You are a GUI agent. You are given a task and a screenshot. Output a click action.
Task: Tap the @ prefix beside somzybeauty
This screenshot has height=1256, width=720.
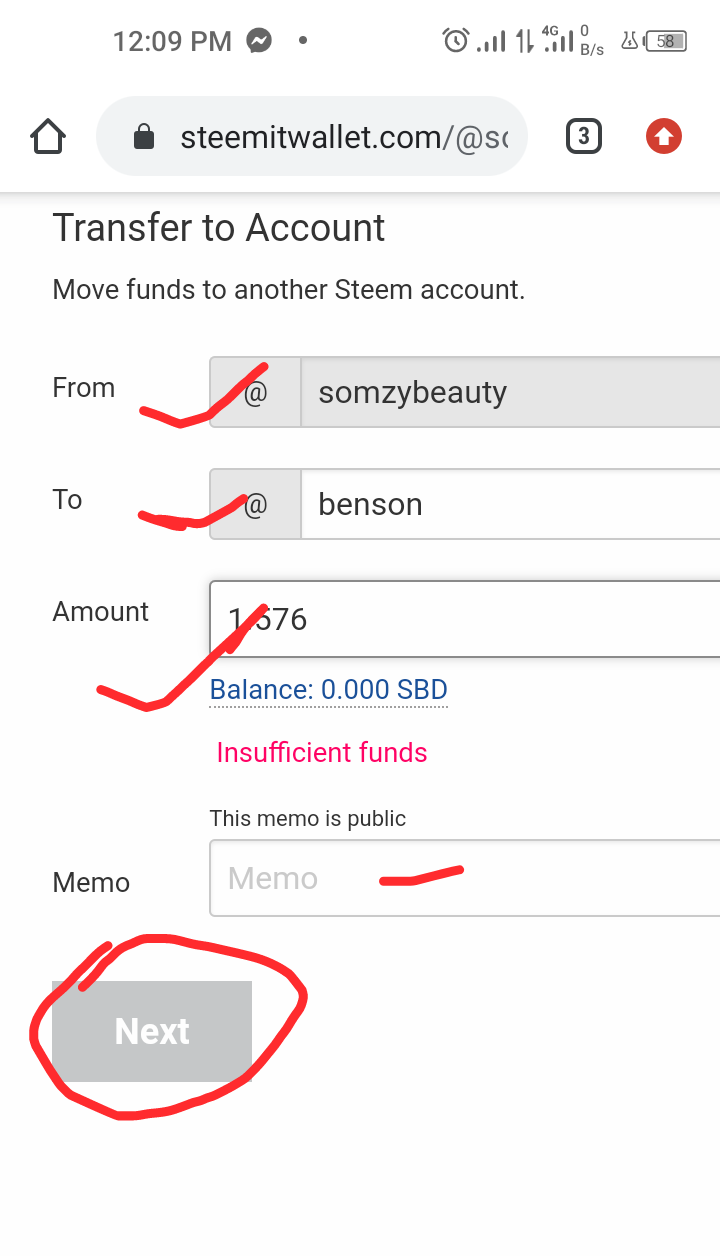tap(255, 392)
